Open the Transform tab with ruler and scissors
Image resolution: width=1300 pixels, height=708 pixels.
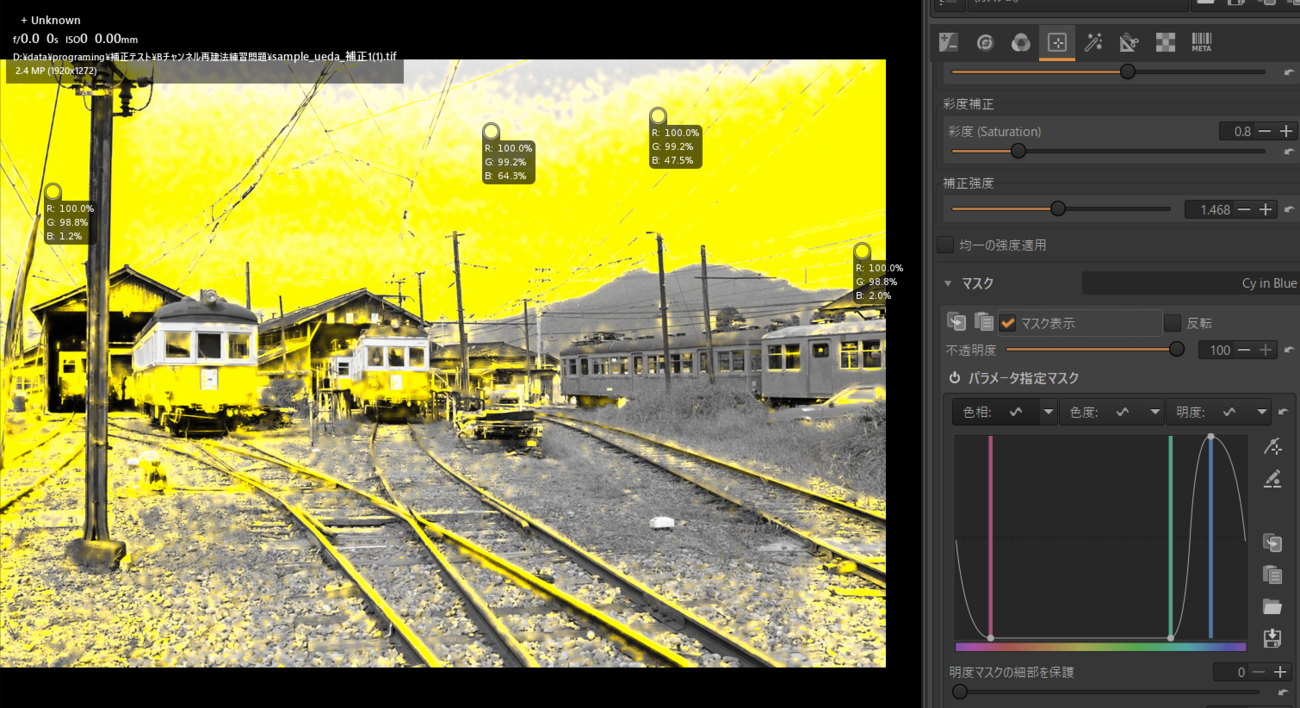point(1129,43)
